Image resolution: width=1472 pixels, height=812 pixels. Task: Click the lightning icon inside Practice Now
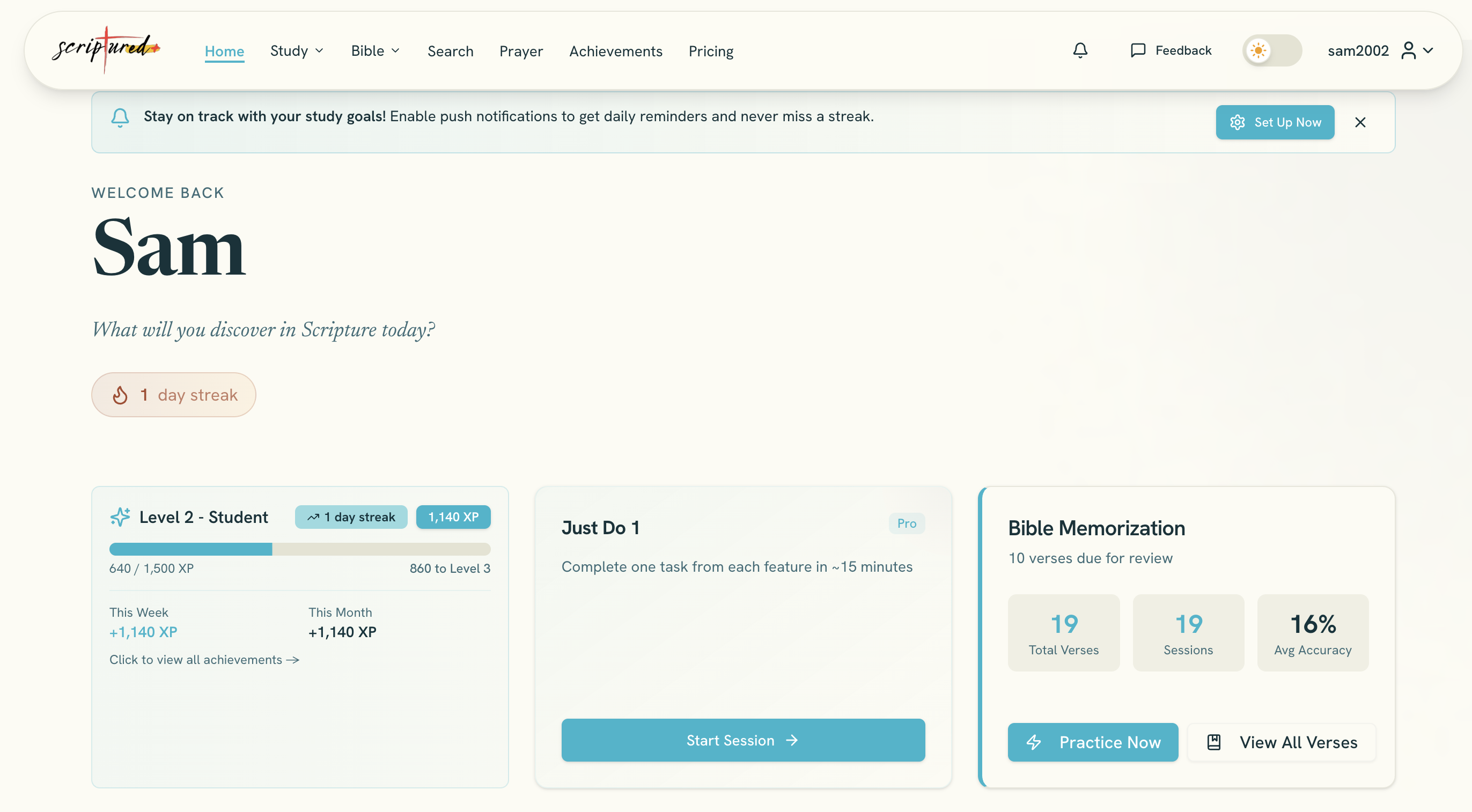coord(1034,742)
